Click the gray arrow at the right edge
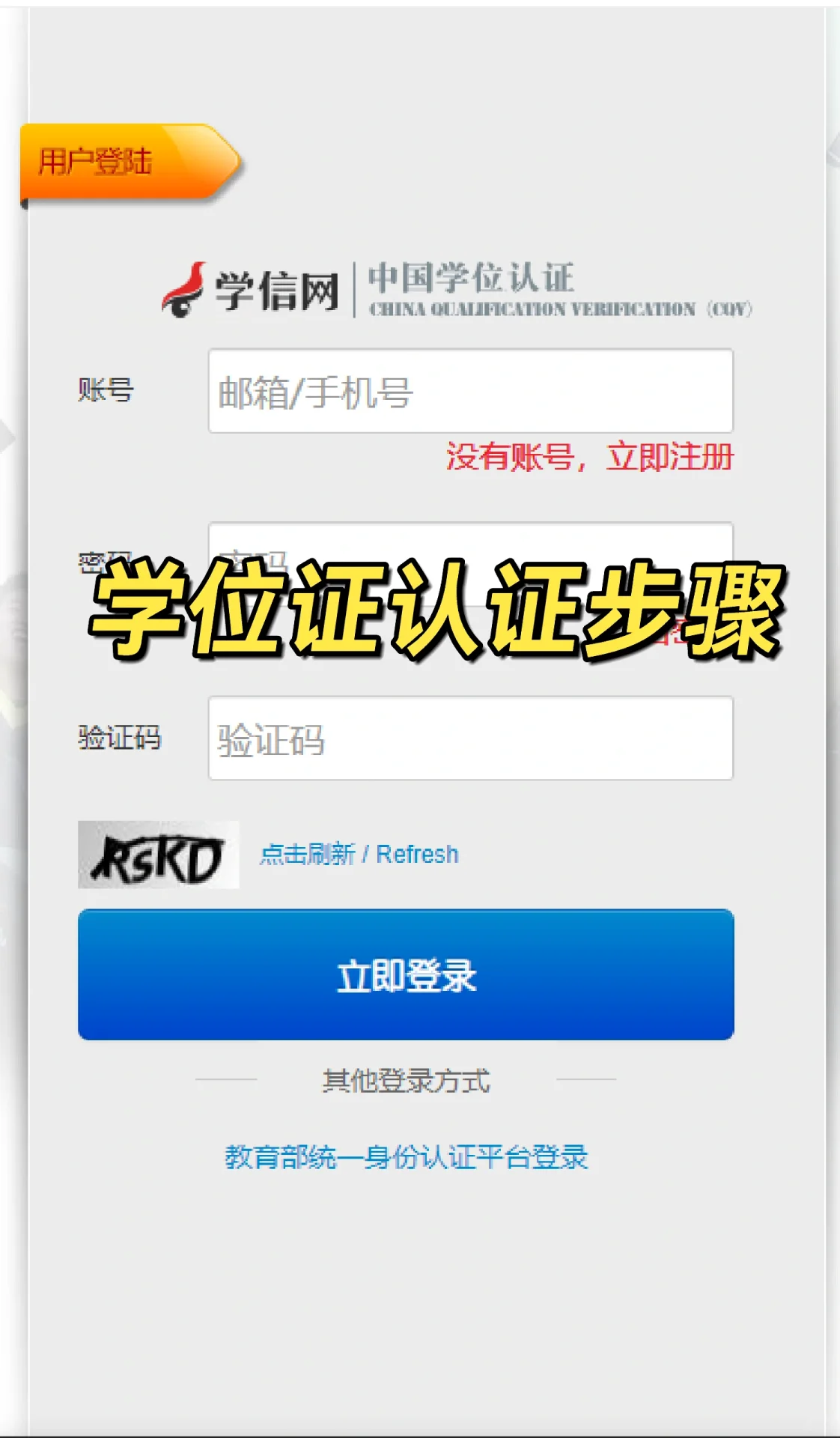 click(x=833, y=150)
